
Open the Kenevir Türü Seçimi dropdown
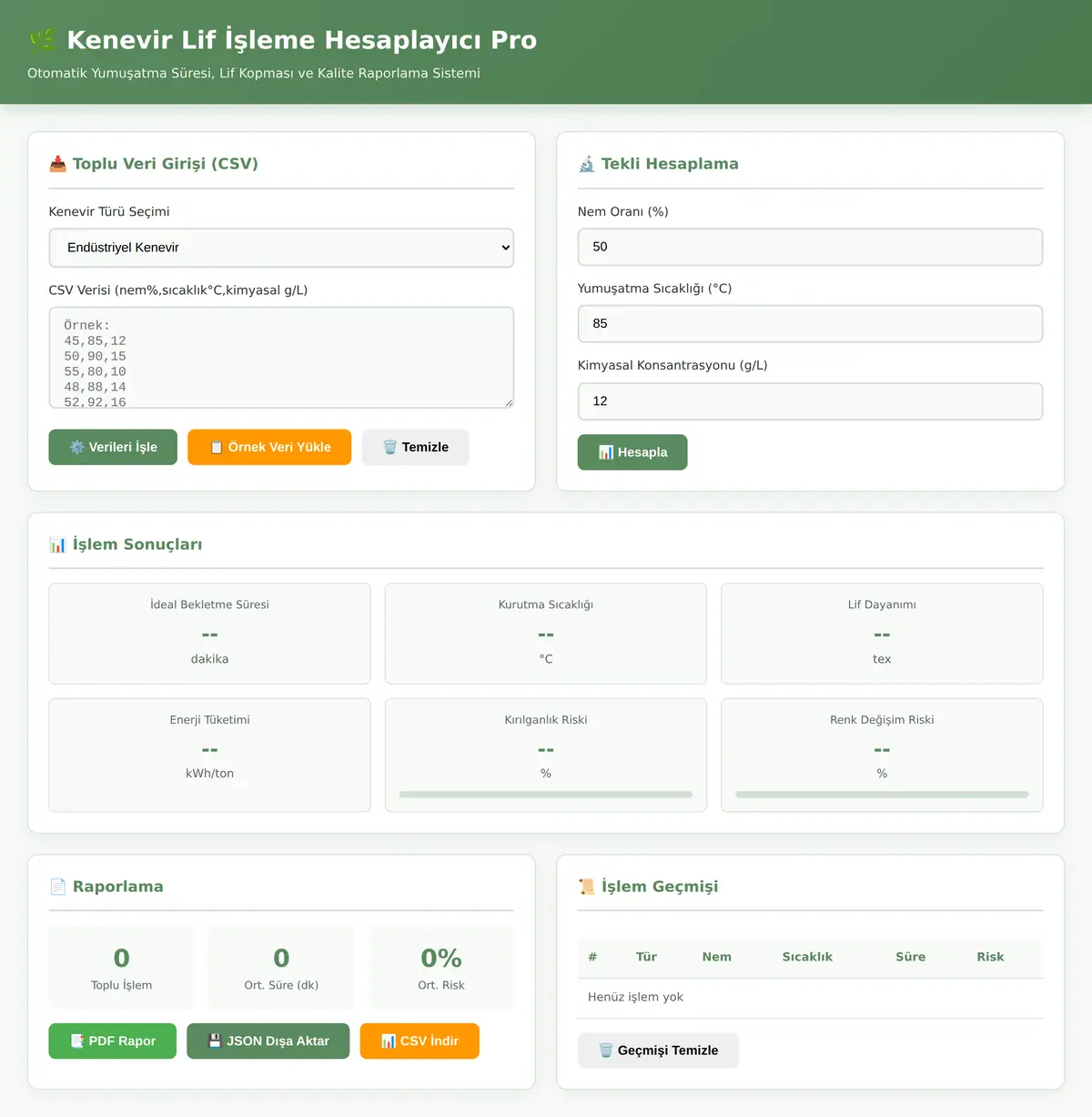(x=281, y=248)
